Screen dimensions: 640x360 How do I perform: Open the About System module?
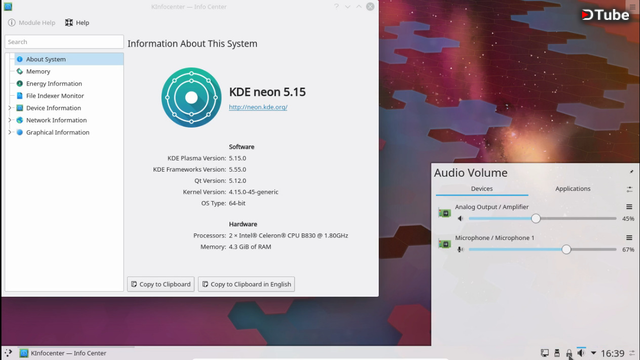click(69, 59)
